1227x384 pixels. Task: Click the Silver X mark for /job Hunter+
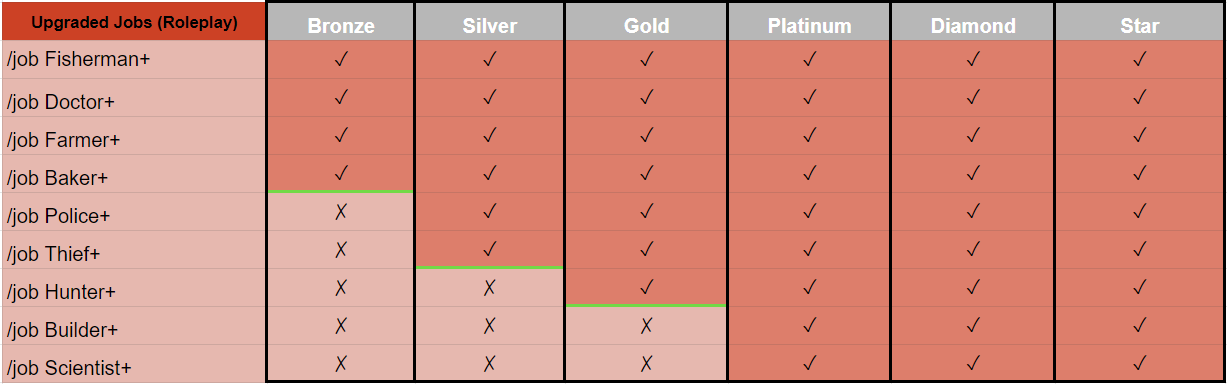tap(490, 288)
